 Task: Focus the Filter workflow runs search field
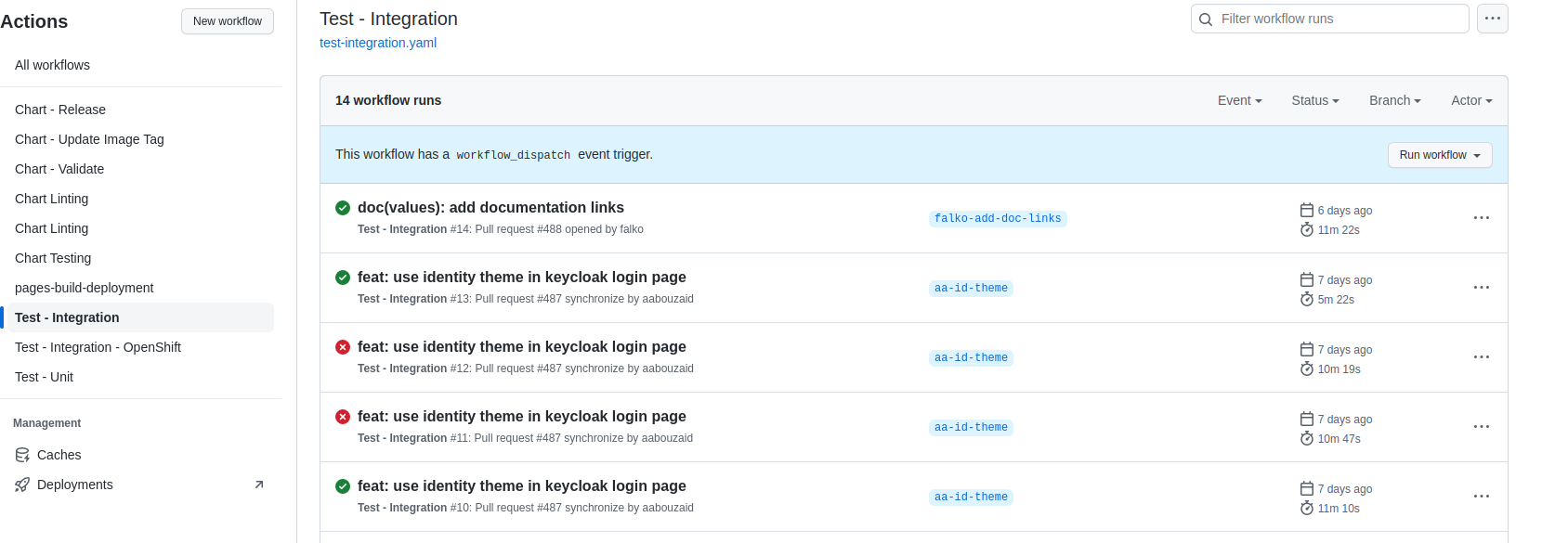point(1330,19)
